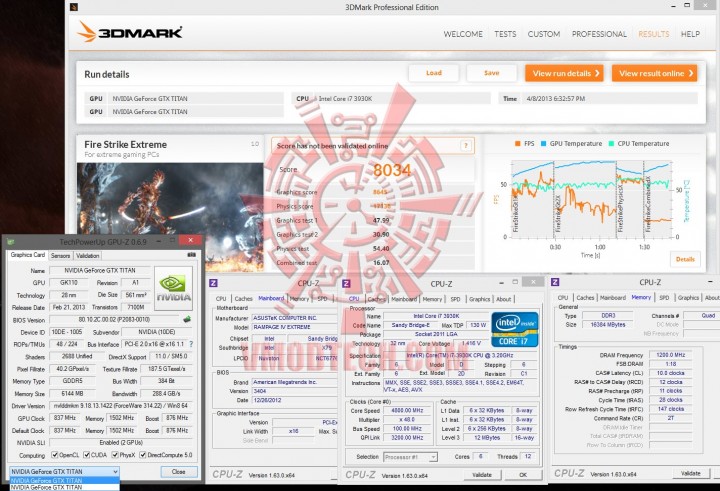This screenshot has width=720, height=491.
Task: Select Mainboard tab in the left CPU-Z window
Action: click(271, 298)
